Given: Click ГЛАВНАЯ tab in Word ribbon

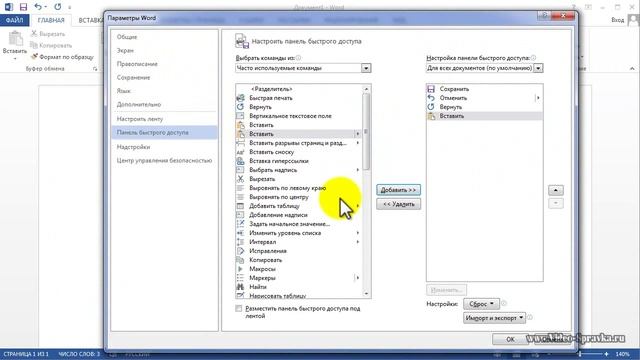Looking at the screenshot, I should click(51, 20).
